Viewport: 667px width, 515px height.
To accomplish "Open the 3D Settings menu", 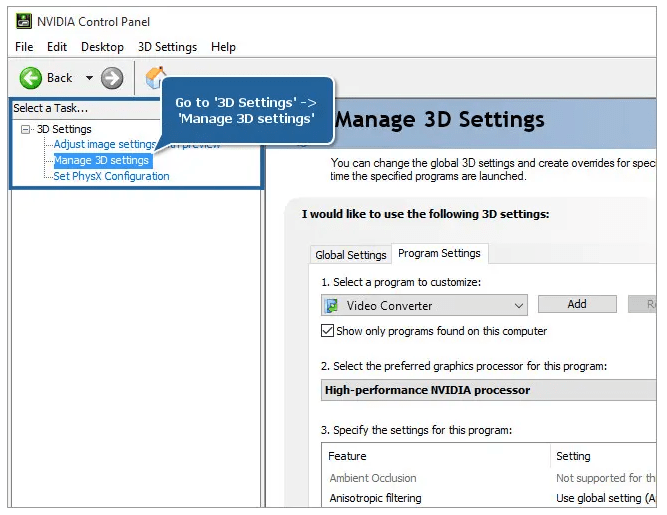I will (167, 47).
